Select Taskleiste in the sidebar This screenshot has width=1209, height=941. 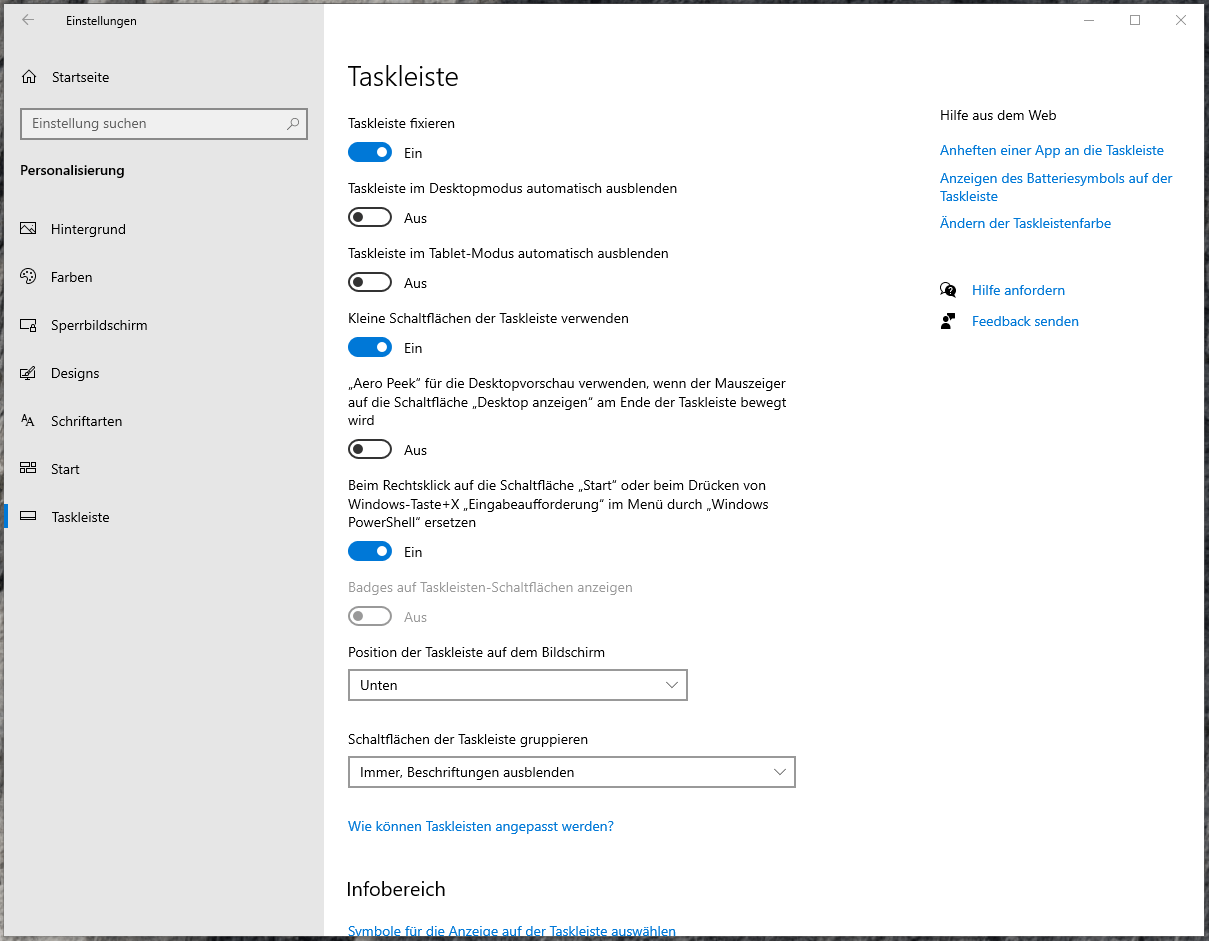click(x=80, y=517)
